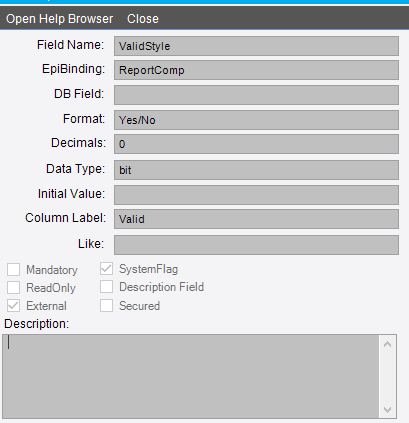The width and height of the screenshot is (409, 423).
Task: Click the 'Like:' label
Action: pos(91,244)
